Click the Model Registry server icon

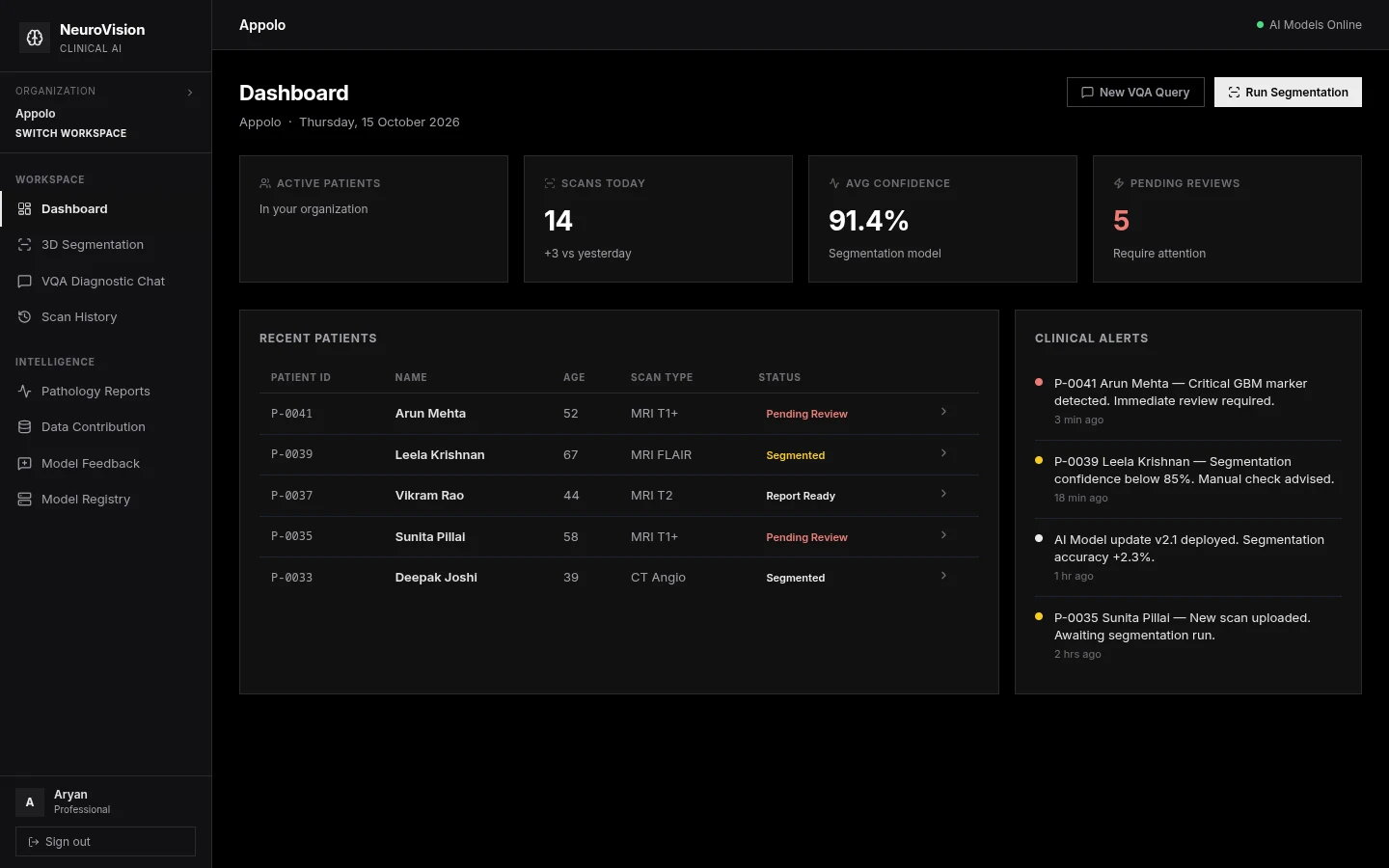25,500
